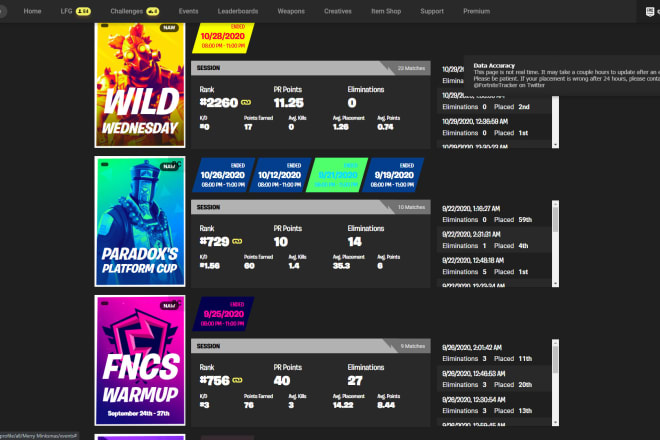Click the rank value "#729"
The width and height of the screenshot is (660, 440).
pyautogui.click(x=215, y=241)
